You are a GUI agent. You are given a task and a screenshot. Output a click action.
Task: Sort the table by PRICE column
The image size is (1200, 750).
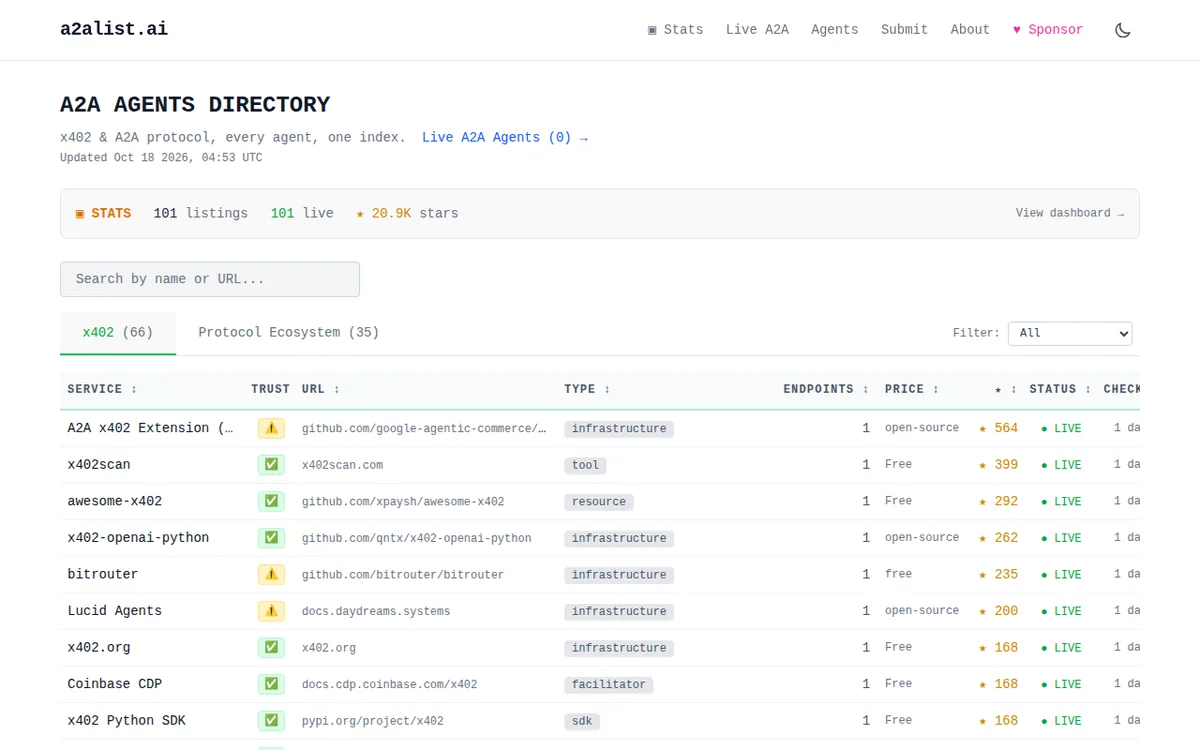(x=912, y=389)
